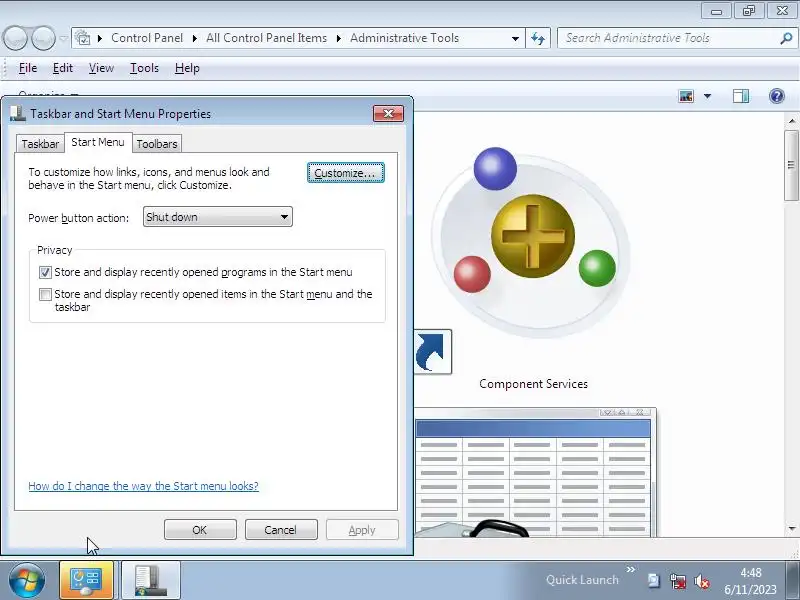Screen dimensions: 800x600
Task: Click the scrollbar down arrow
Action: point(791,529)
